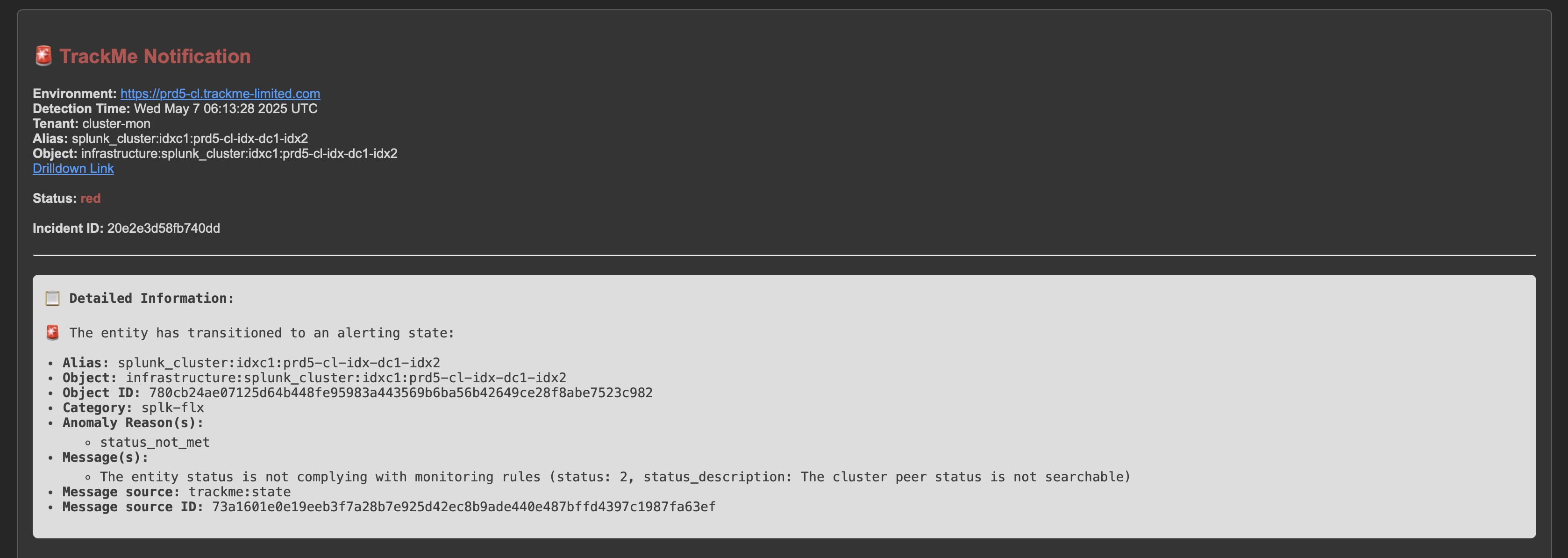Click the Object ID hash in the details
The width and height of the screenshot is (1568, 558).
(x=400, y=393)
